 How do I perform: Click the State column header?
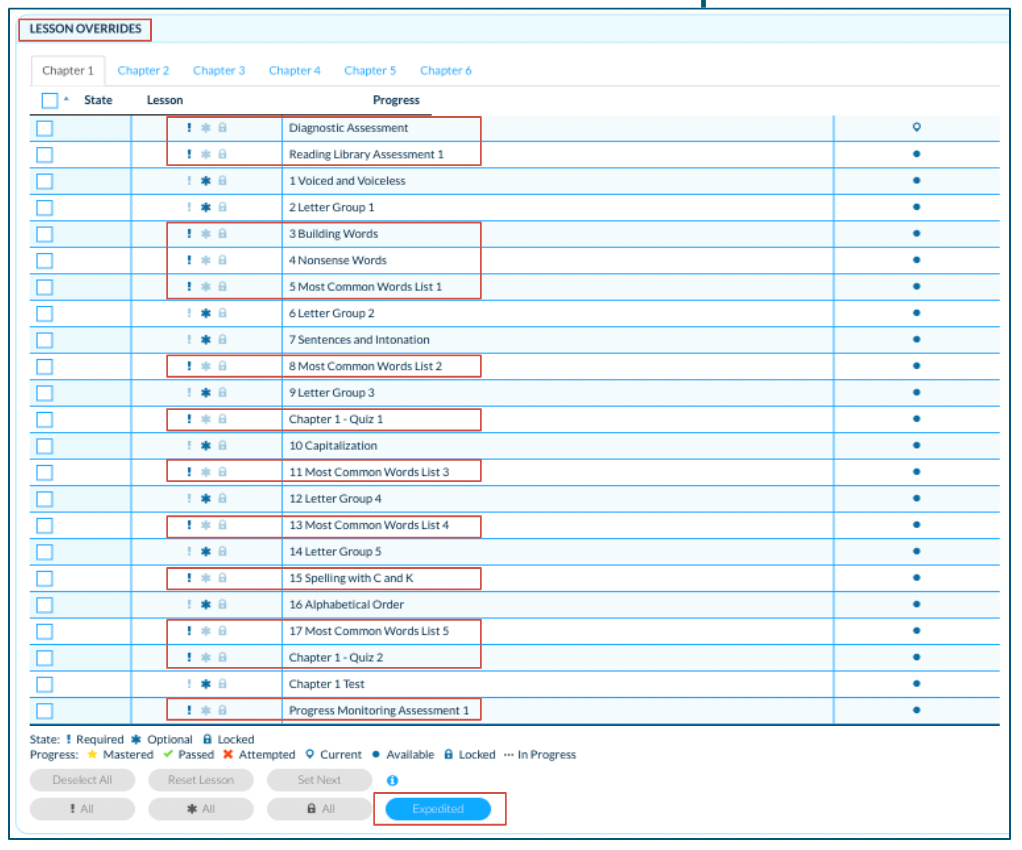click(x=98, y=100)
